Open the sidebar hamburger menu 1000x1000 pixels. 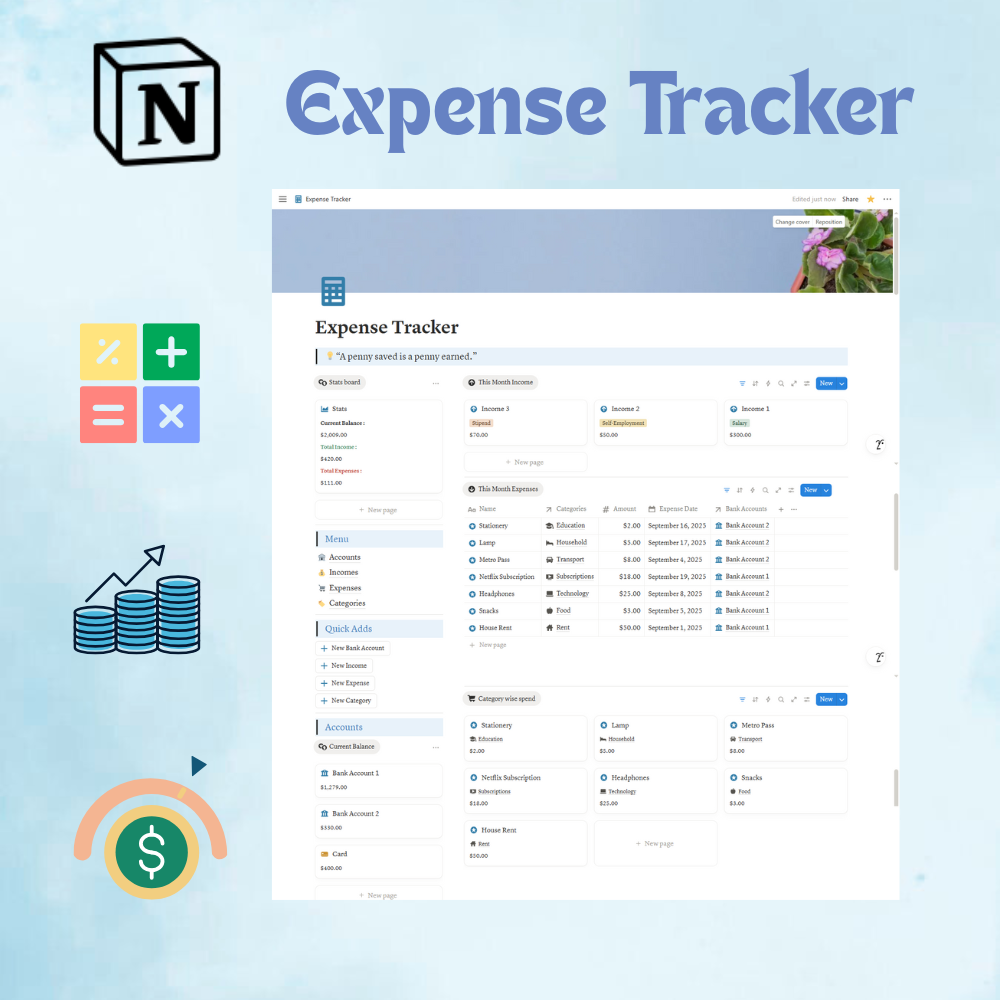[x=283, y=199]
